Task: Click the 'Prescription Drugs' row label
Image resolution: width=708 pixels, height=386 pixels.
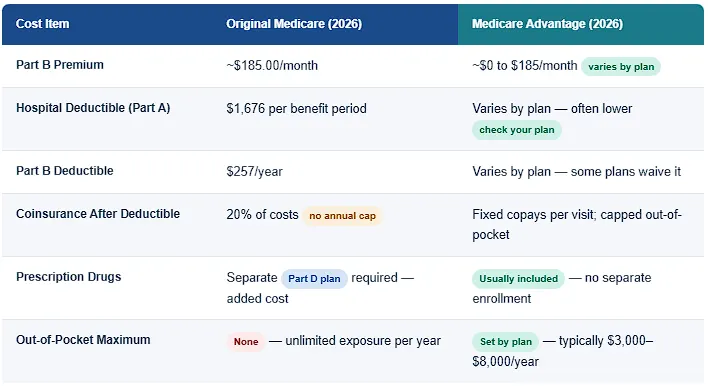Action: pos(69,277)
